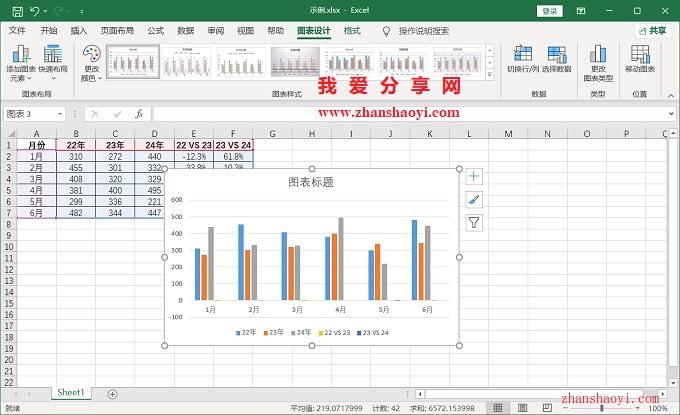This screenshot has height=415, width=680.
Task: Apply the sixth chart style thumbnail
Action: [403, 62]
